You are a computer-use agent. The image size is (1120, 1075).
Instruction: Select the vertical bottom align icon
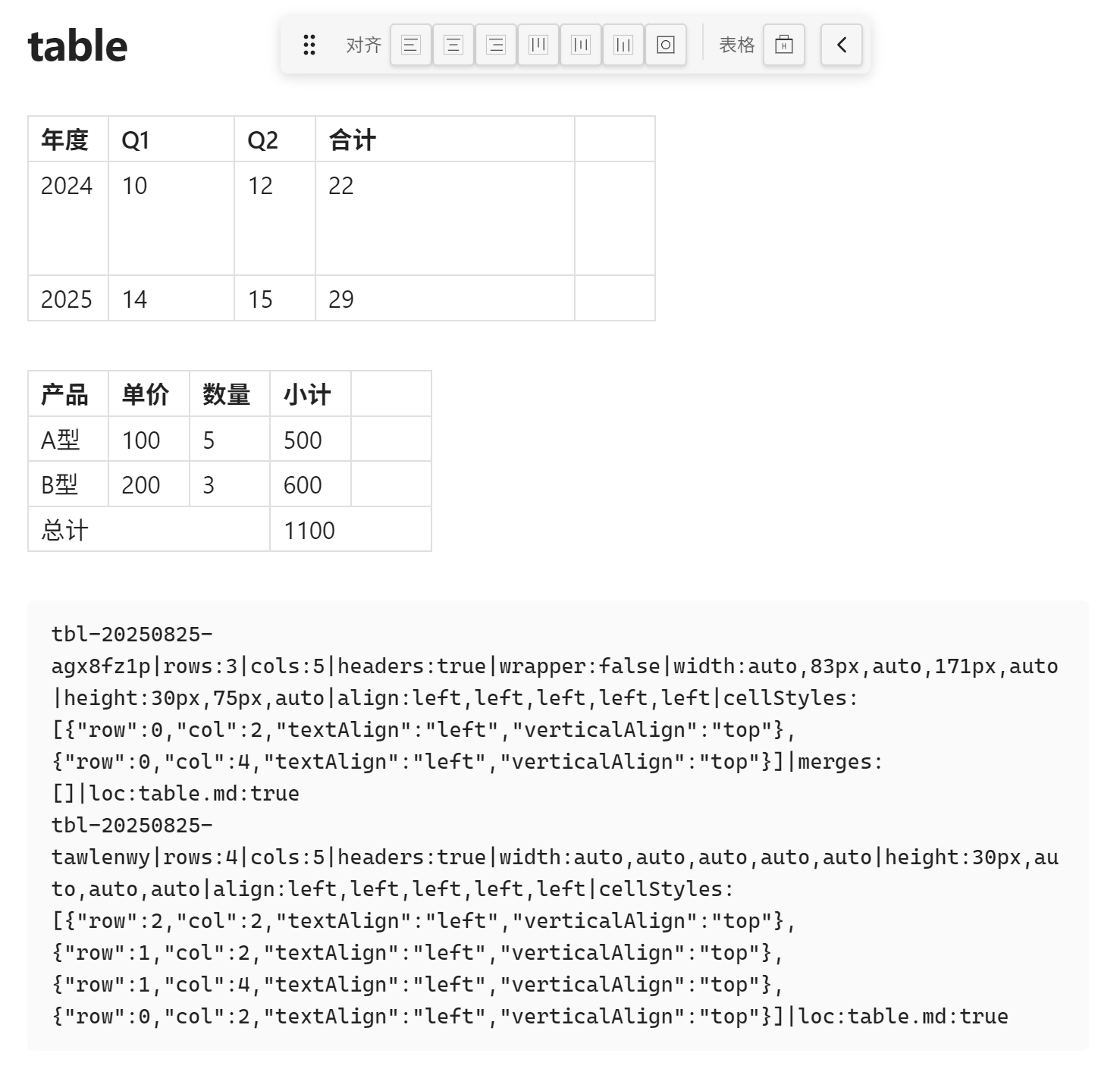[623, 45]
